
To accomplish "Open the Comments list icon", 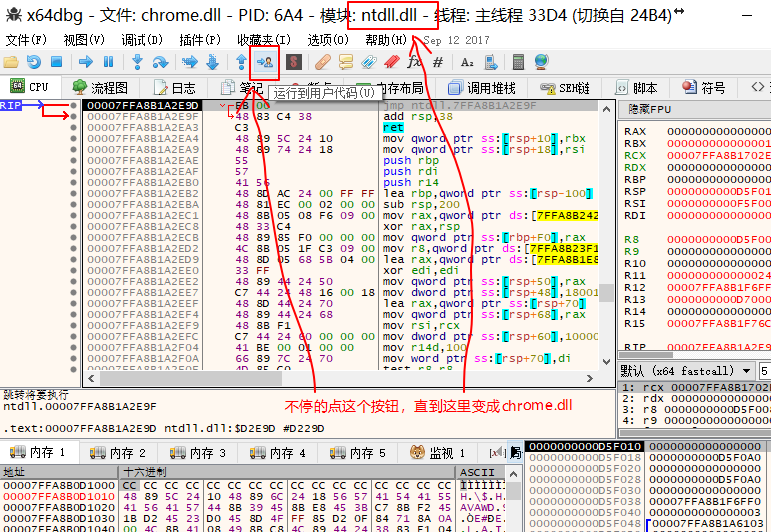I will 346,62.
